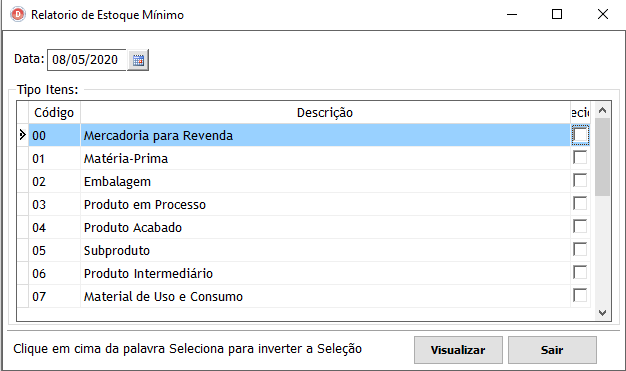Click the red app icon in title bar
Image resolution: width=626 pixels, height=371 pixels.
pyautogui.click(x=18, y=14)
